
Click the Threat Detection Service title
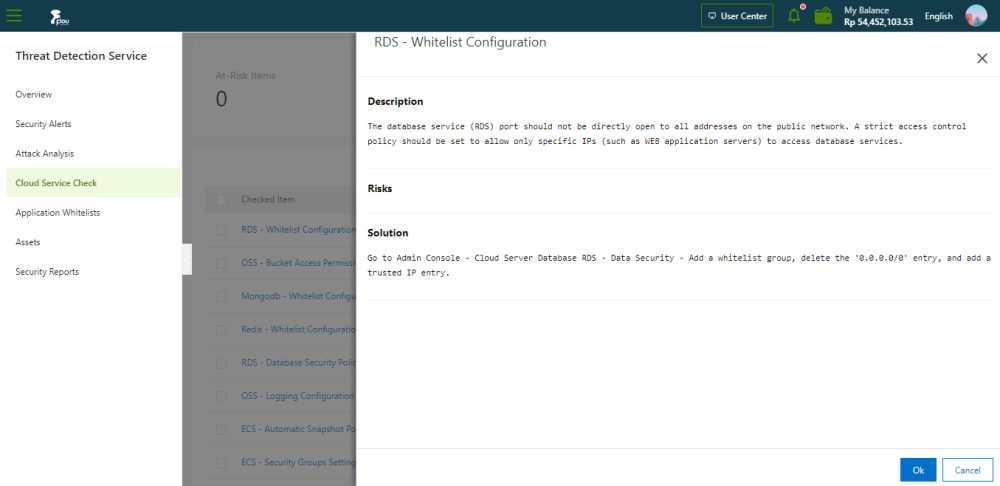(x=81, y=56)
